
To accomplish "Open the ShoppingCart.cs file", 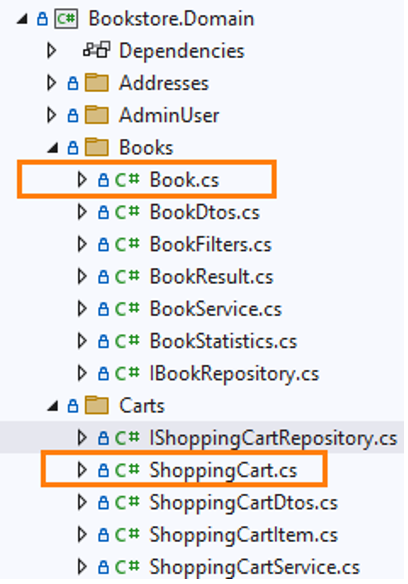I will [x=223, y=470].
